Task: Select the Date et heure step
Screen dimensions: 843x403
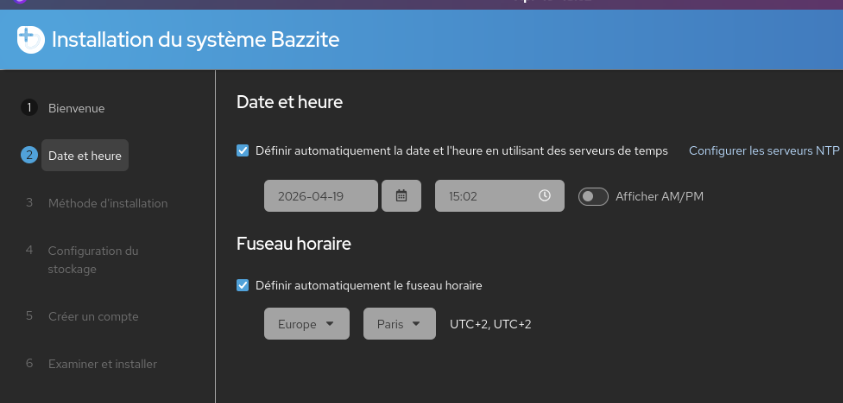Action: [x=84, y=155]
